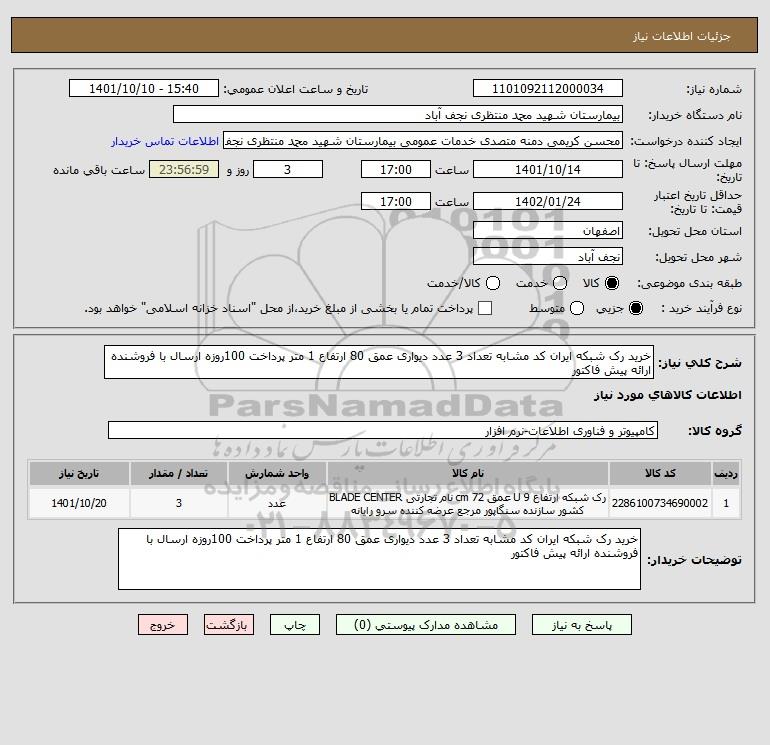
Task: Select the متوسط purchase type radio
Action: (577, 308)
